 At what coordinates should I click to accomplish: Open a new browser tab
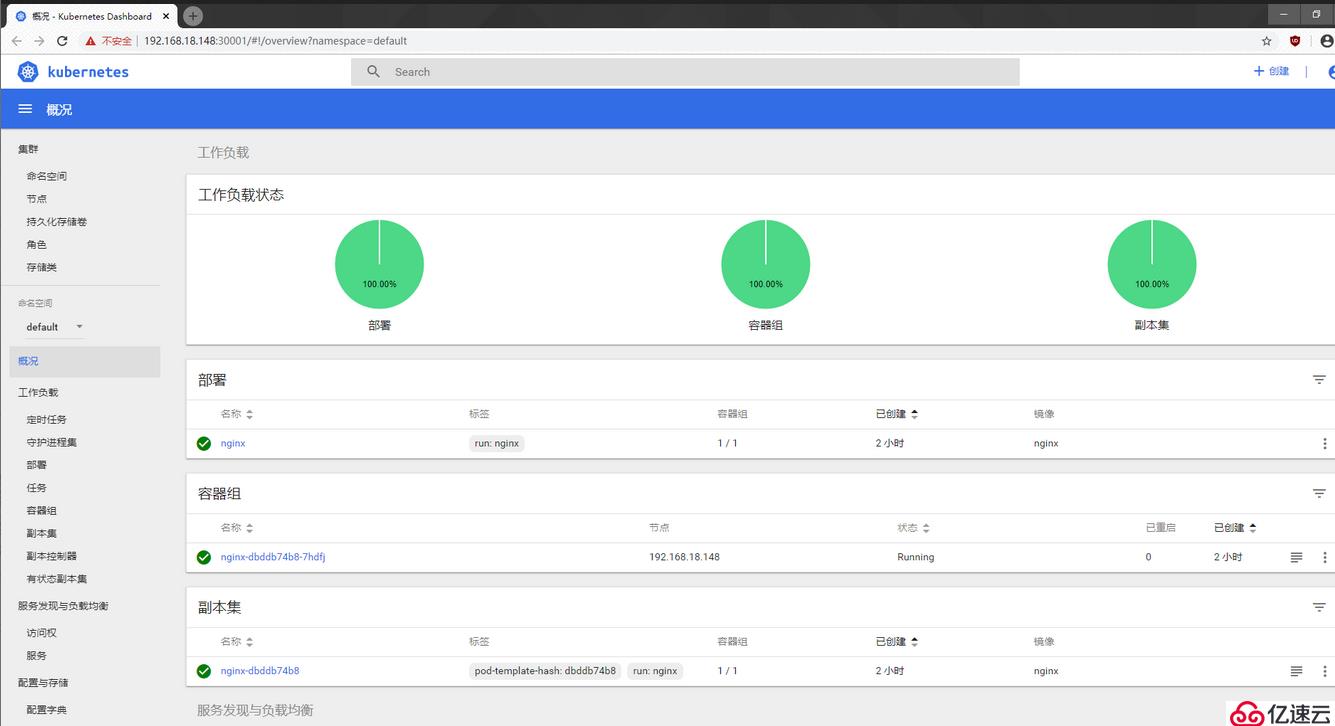[194, 16]
